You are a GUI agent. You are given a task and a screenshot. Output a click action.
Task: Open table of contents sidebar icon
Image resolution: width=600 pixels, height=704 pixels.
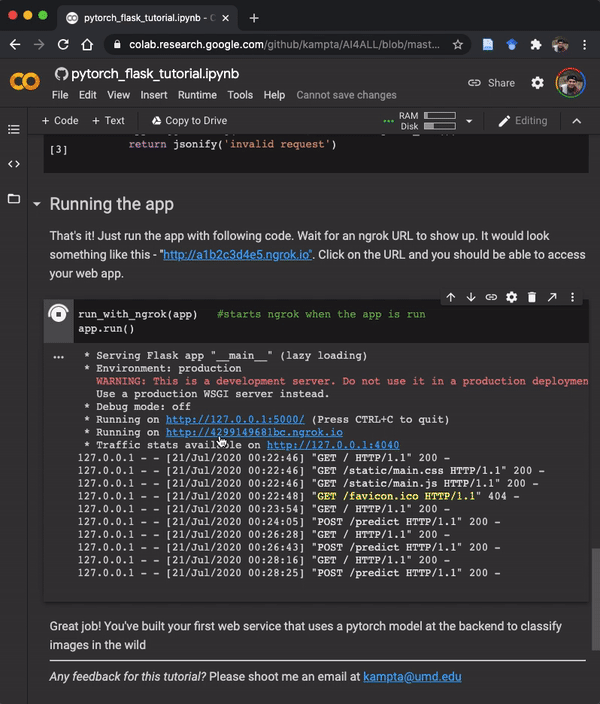[14, 130]
